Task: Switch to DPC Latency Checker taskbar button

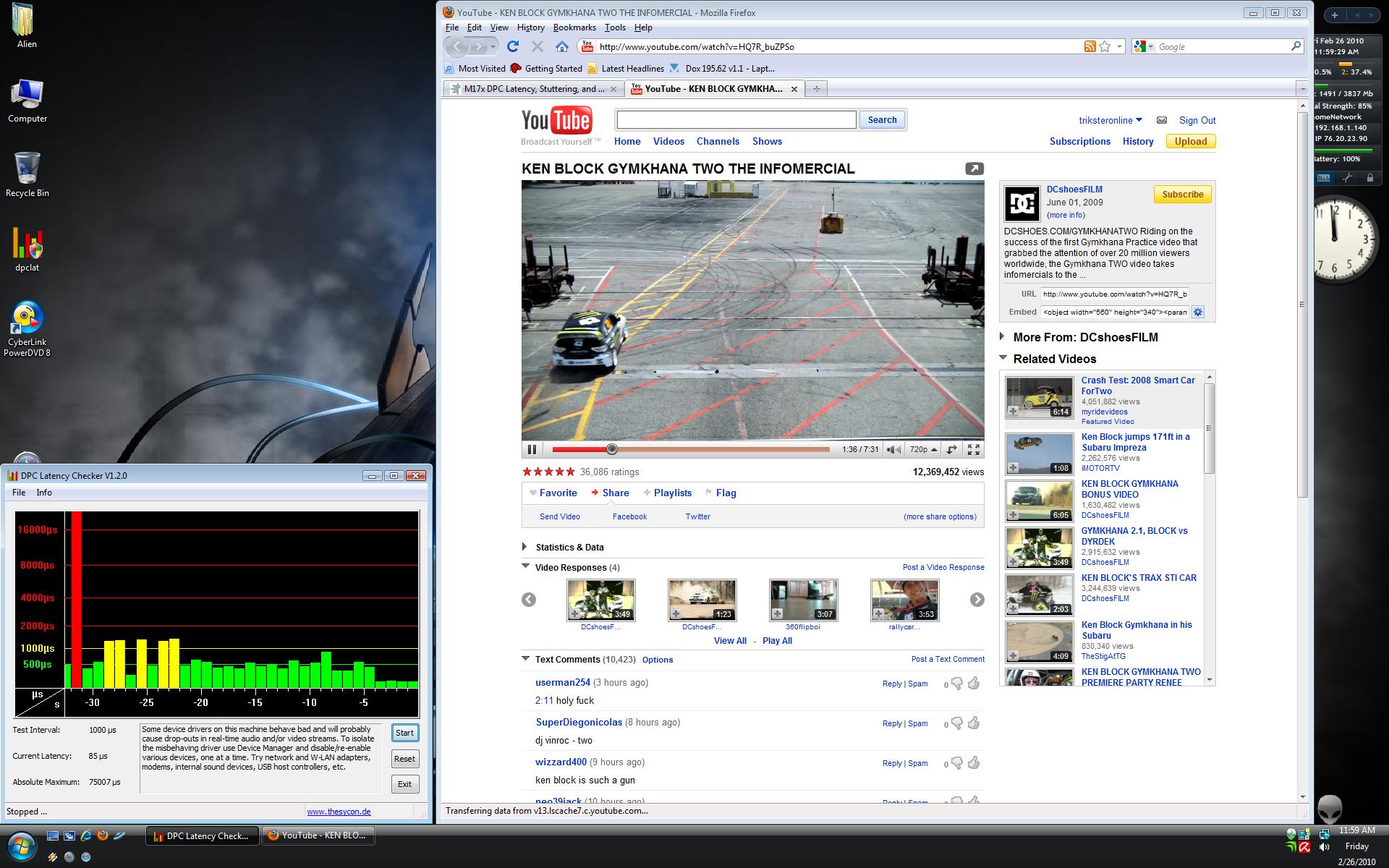Action: coord(202,835)
